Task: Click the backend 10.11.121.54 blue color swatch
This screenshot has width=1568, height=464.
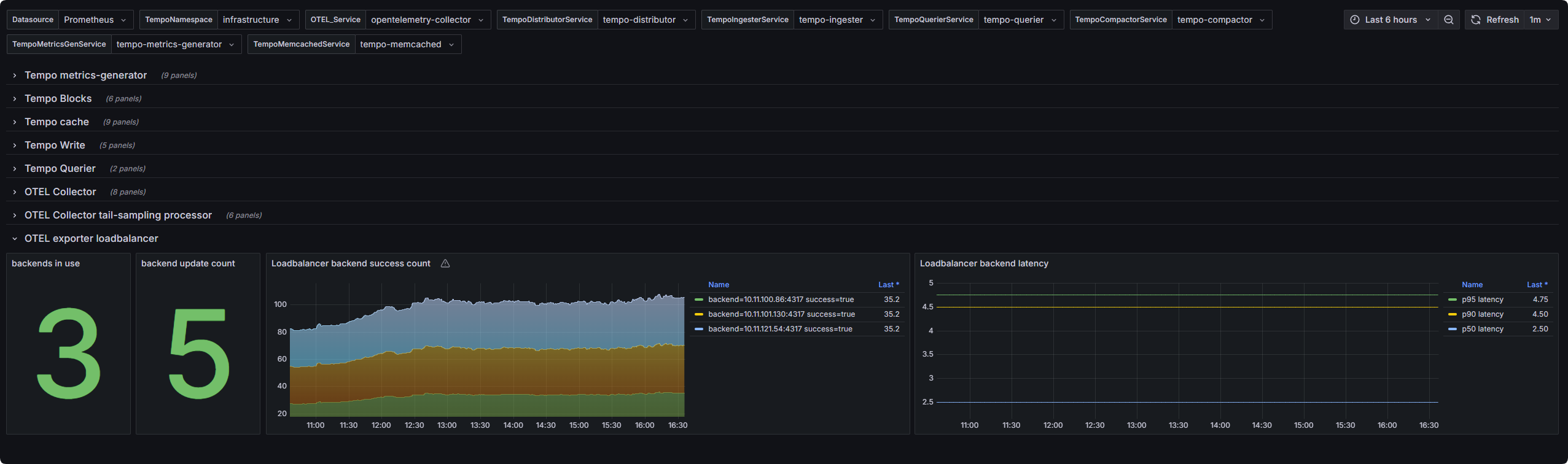Action: [698, 329]
